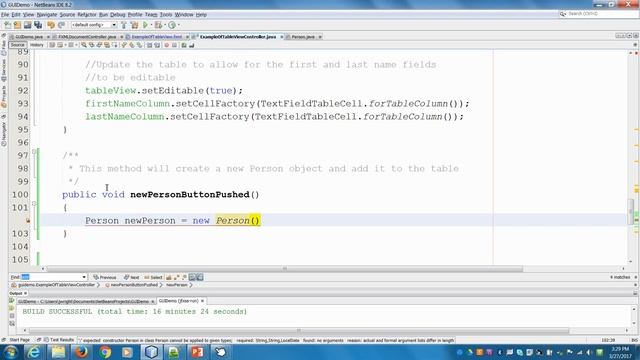Image resolution: width=640 pixels, height=360 pixels.
Task: Click the Redo toolbar icon
Action: (61, 25)
